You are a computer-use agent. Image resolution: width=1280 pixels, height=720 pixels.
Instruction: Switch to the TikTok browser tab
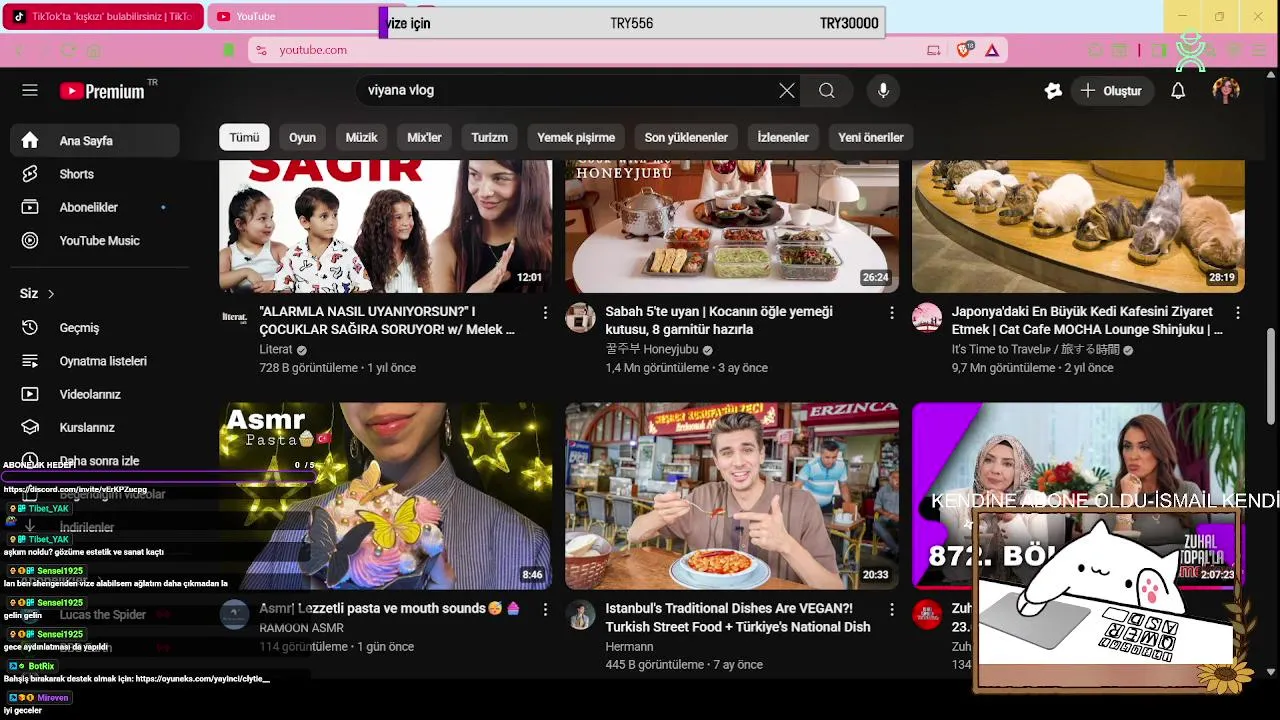pos(102,16)
